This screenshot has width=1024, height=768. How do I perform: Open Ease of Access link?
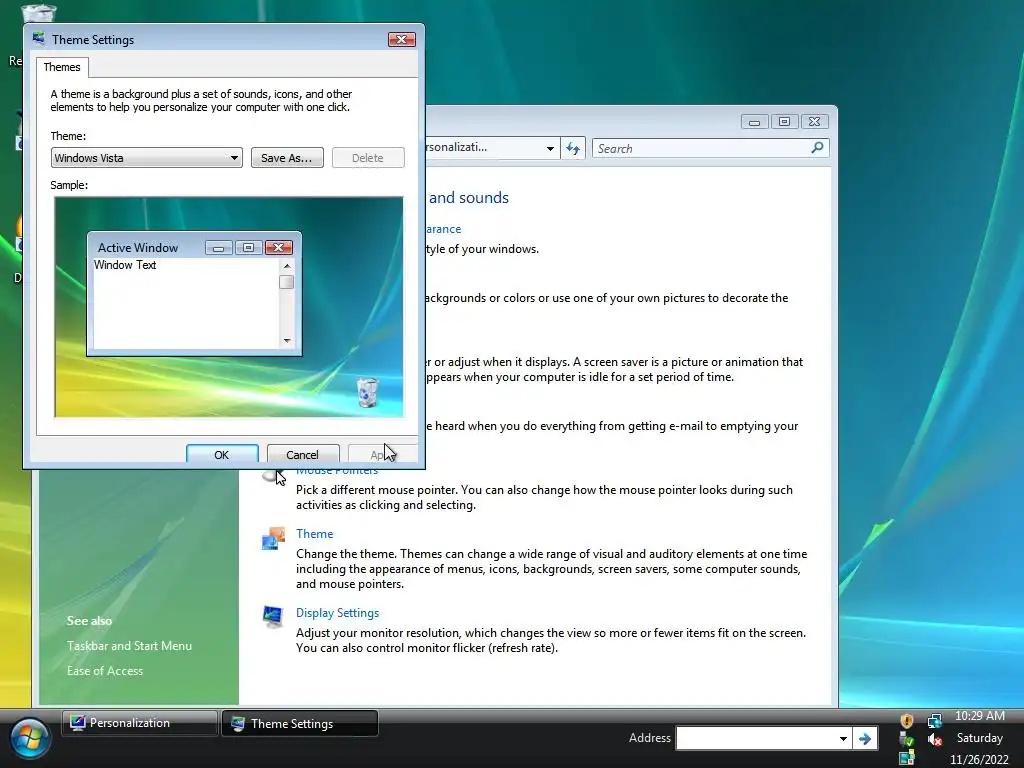(104, 671)
